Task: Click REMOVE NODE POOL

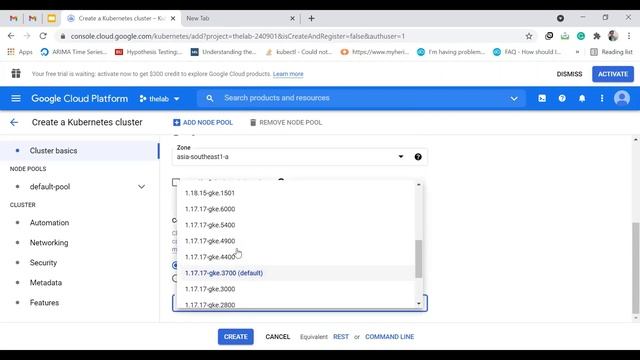Action: tap(286, 122)
